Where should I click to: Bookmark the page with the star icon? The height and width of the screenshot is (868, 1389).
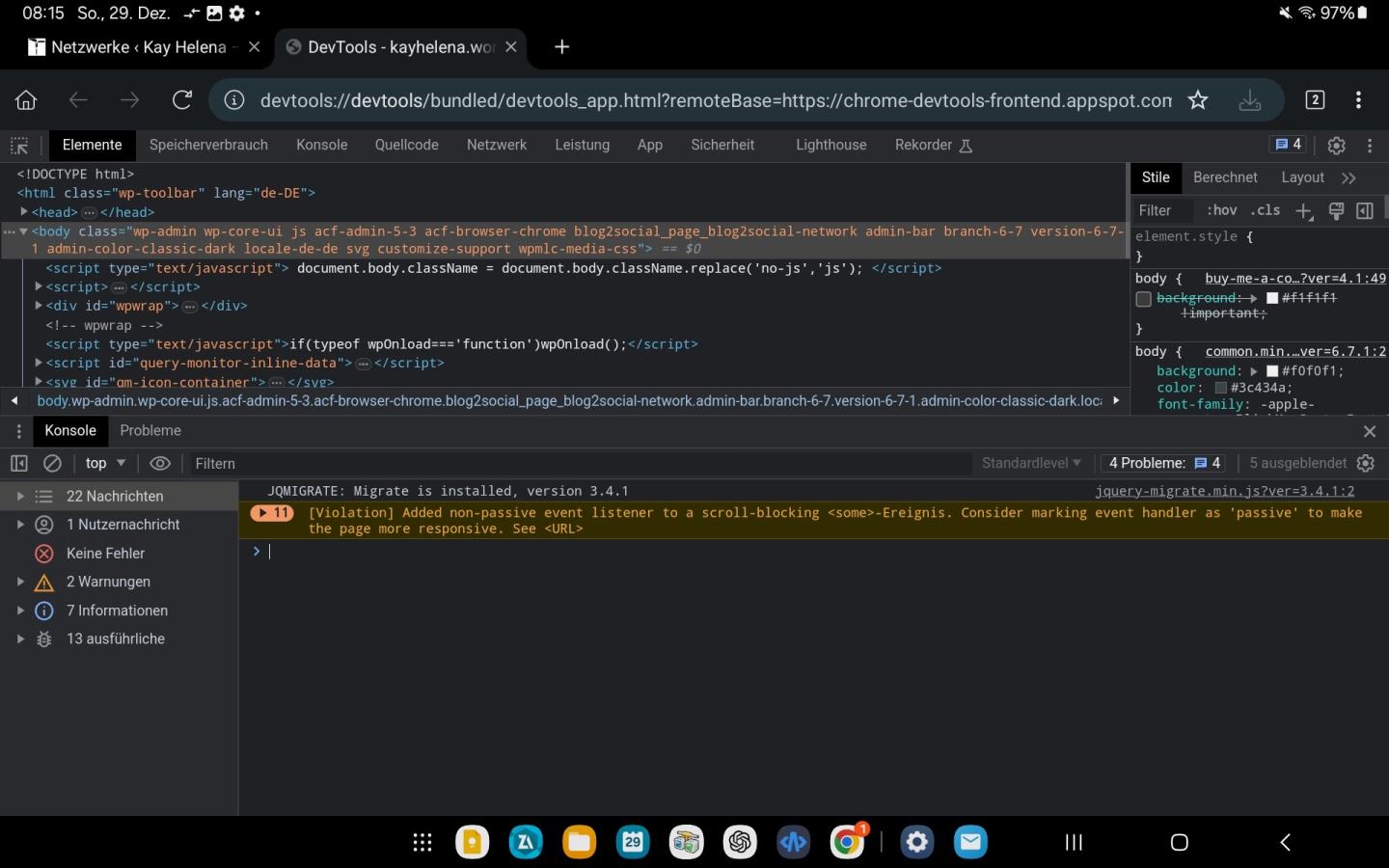coord(1197,100)
